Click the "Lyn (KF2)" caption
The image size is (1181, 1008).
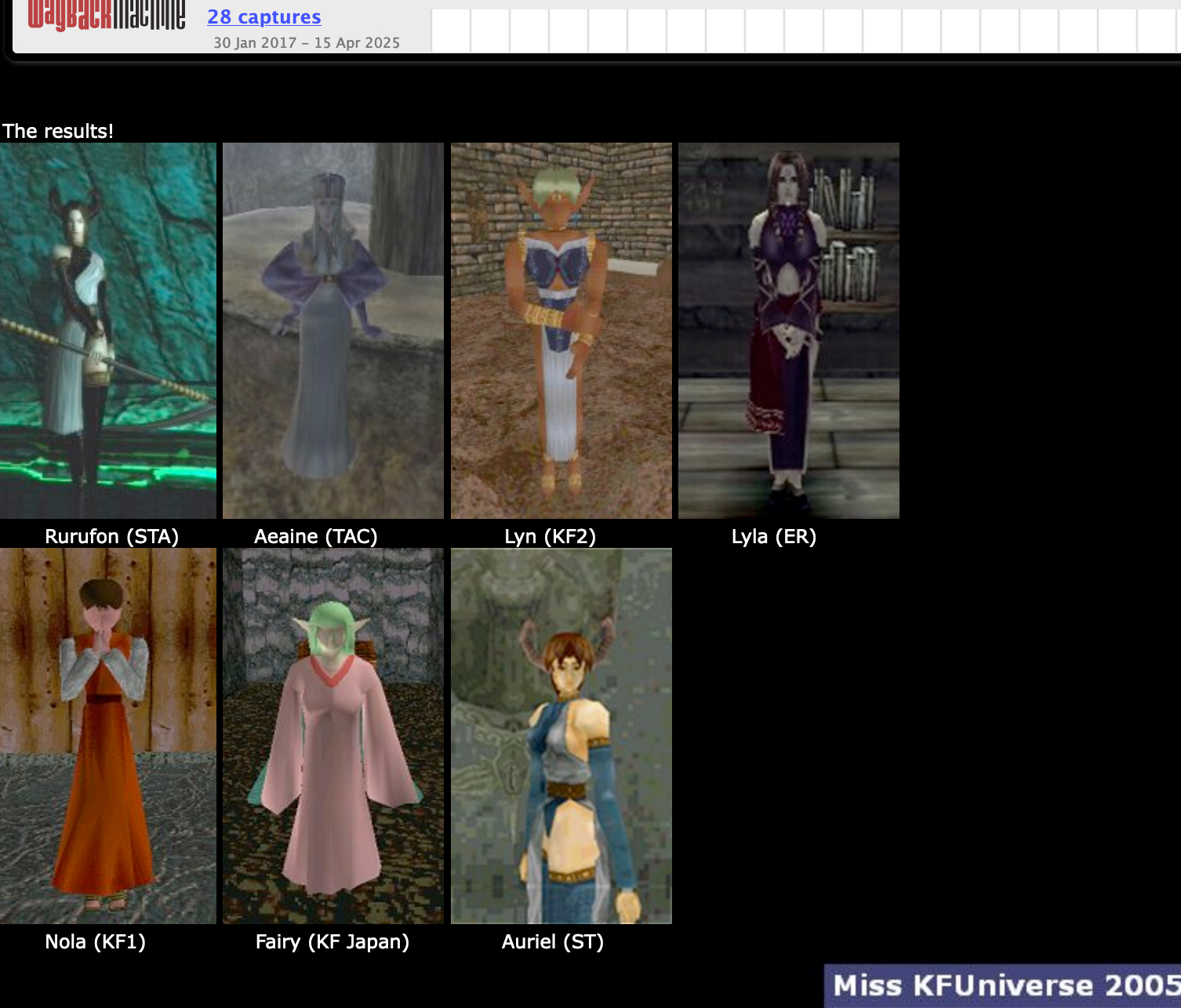pos(550,537)
